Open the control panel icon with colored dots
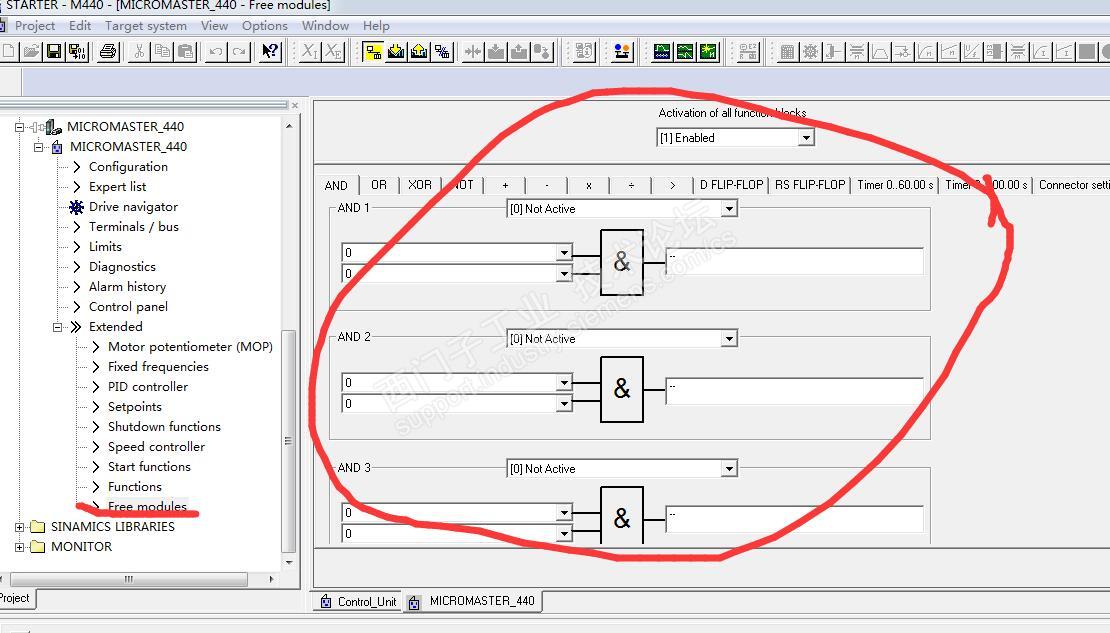Viewport: 1110px width, 633px height. point(622,52)
